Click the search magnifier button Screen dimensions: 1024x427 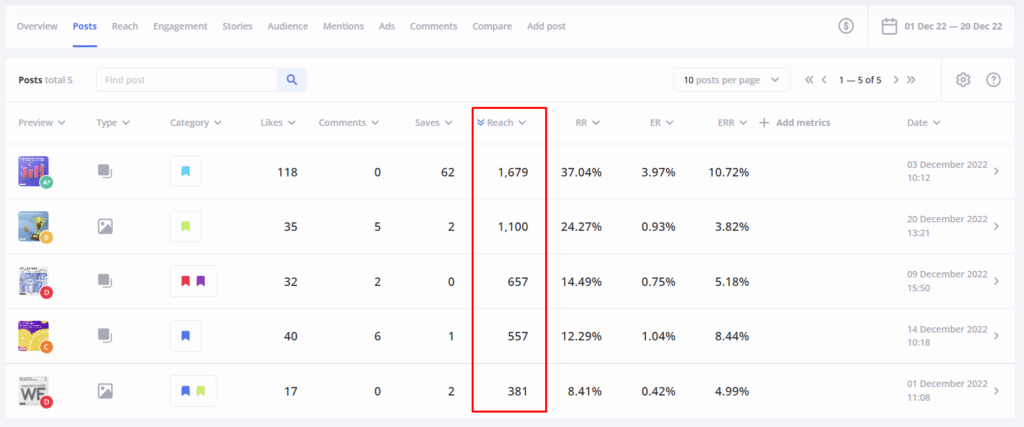coord(291,80)
